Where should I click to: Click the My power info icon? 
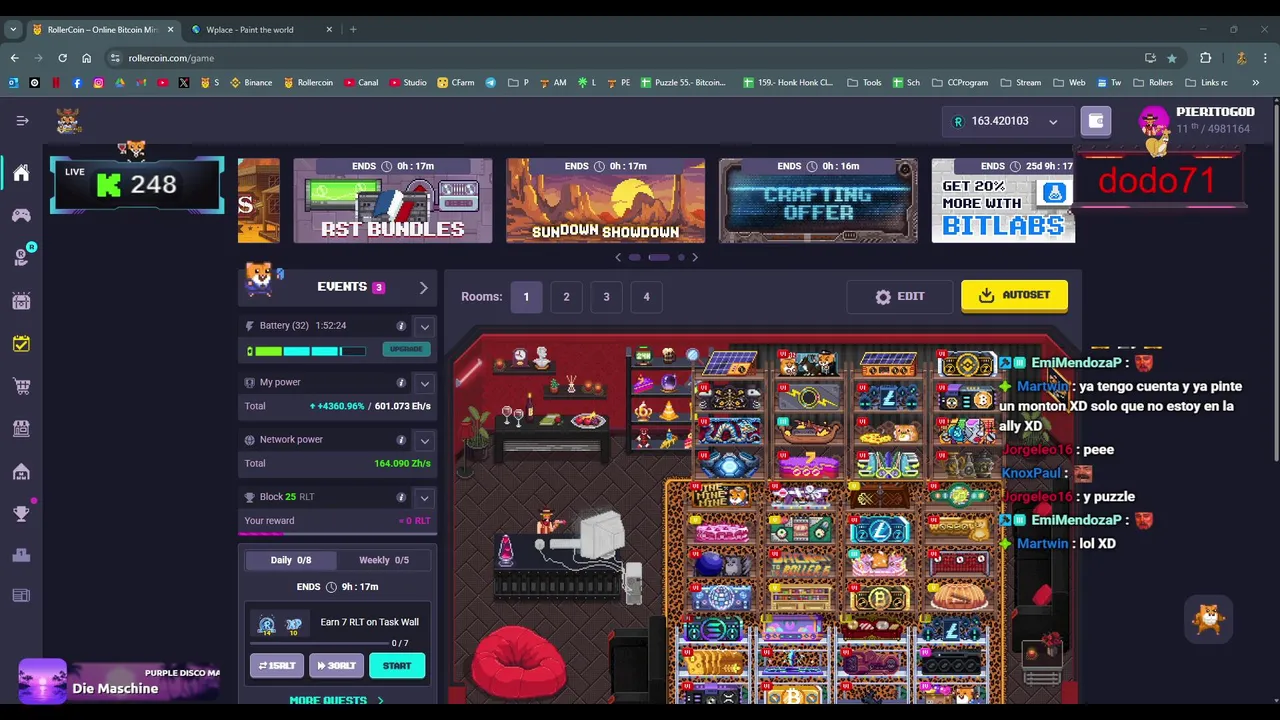pos(401,383)
